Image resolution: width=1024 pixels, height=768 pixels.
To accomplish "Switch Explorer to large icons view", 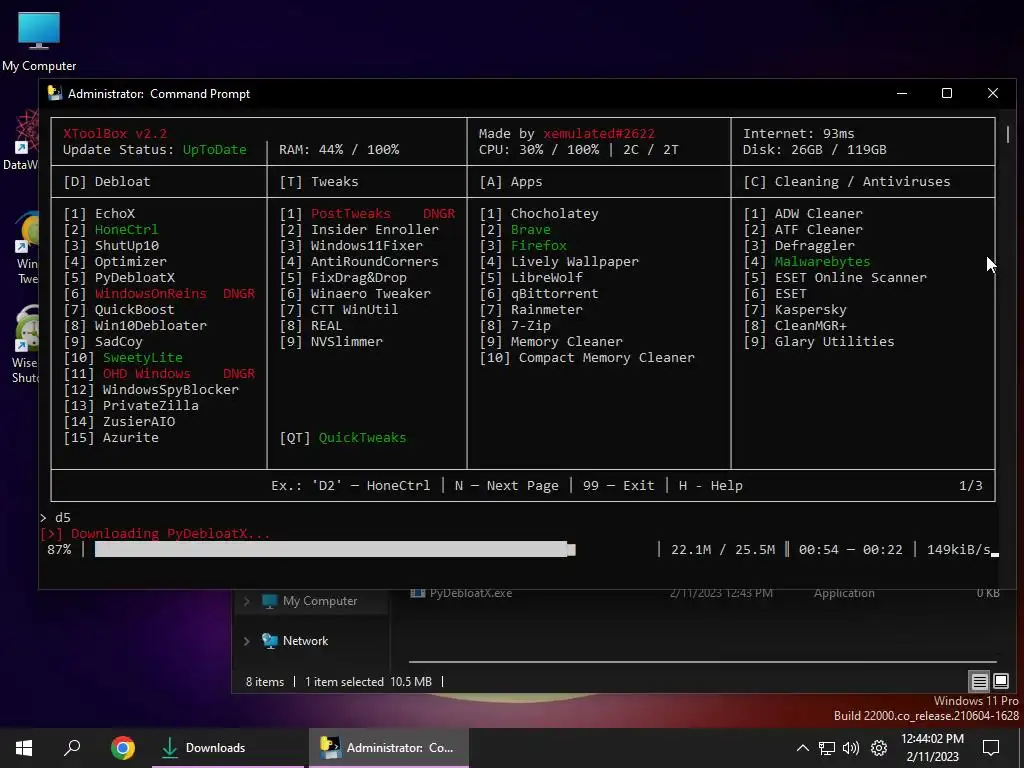I will tap(1000, 682).
